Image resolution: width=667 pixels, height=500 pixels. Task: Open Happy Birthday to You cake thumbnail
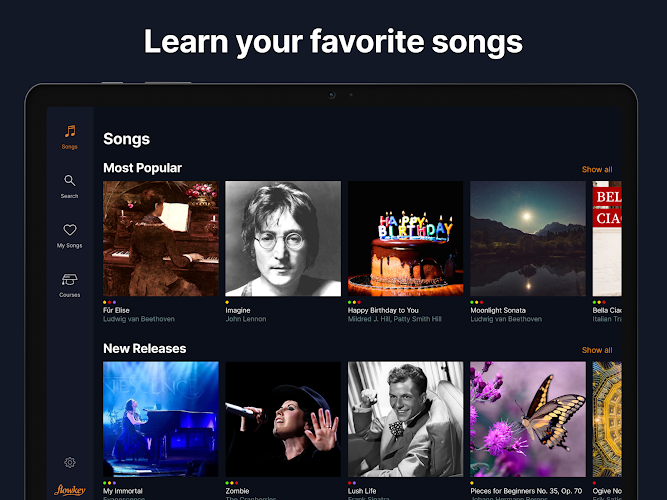405,238
